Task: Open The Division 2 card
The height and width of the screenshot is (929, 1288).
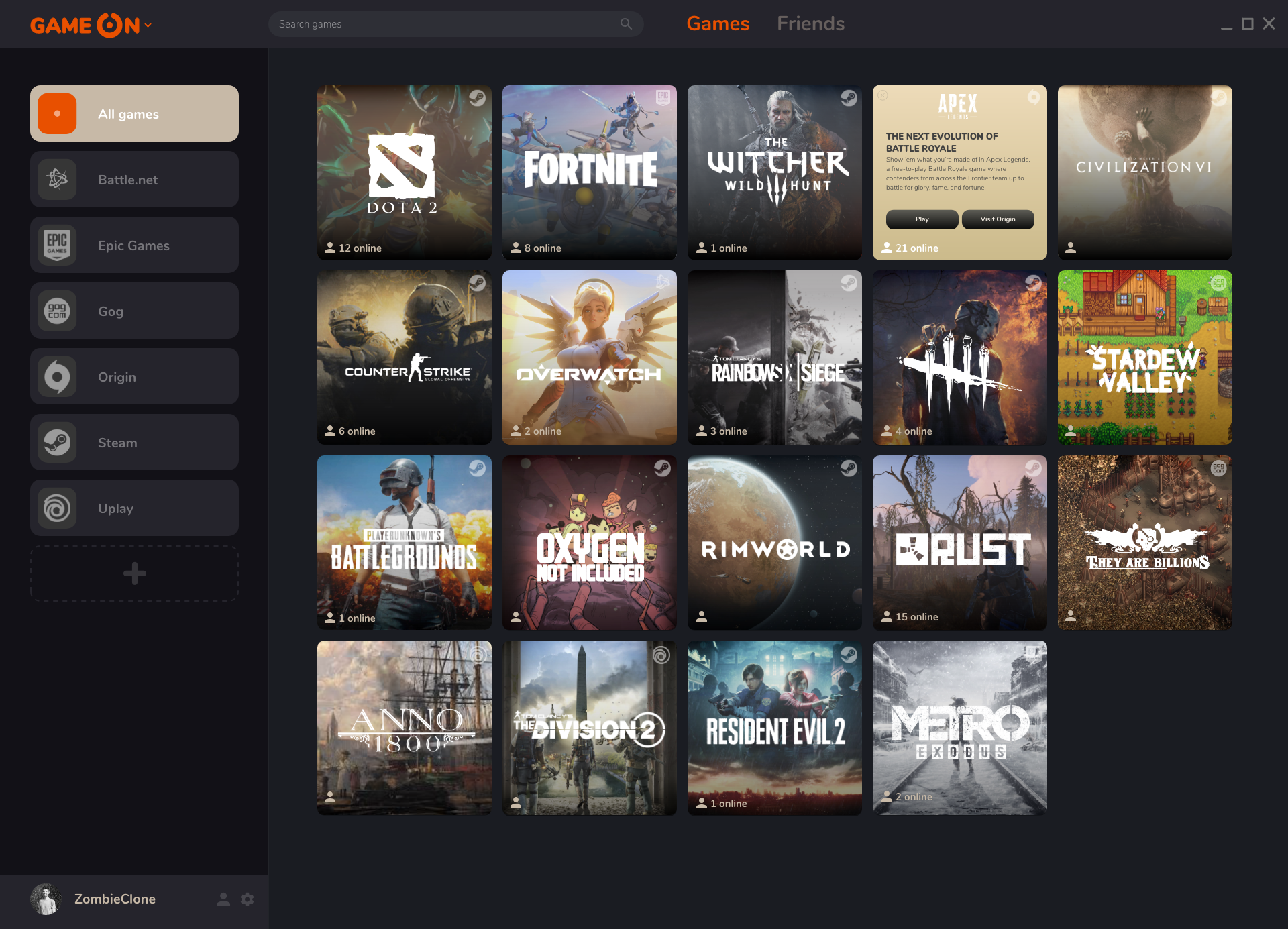Action: (590, 728)
